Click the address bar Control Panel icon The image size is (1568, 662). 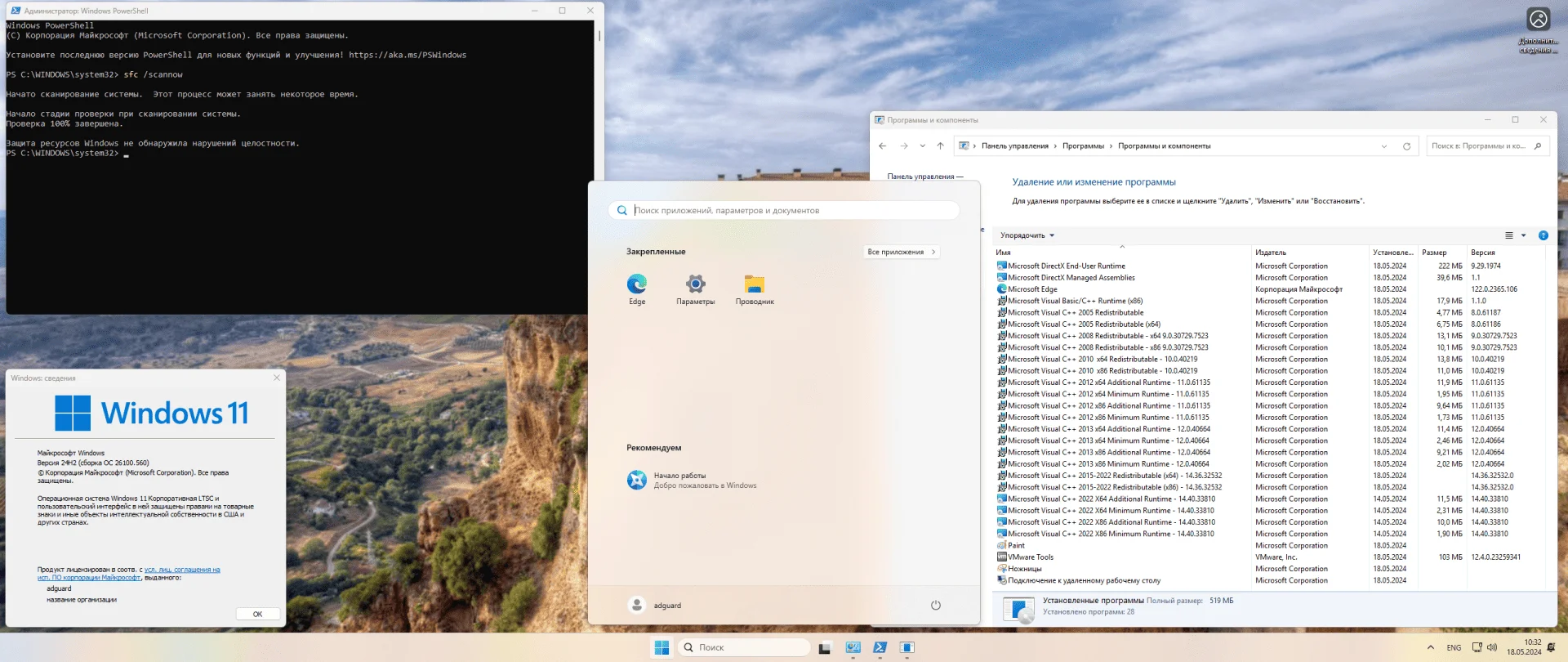click(x=964, y=146)
